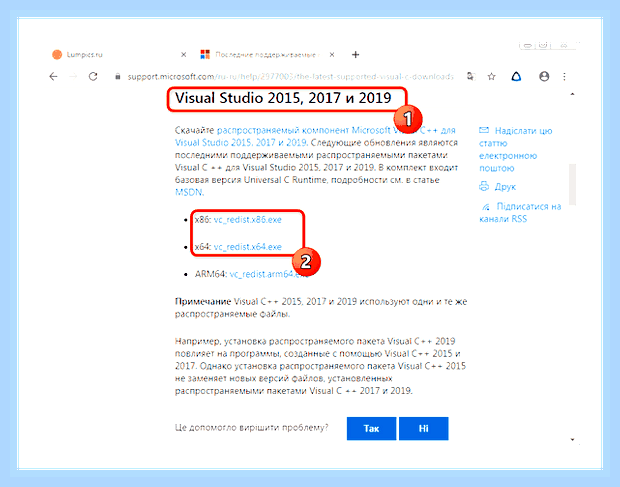This screenshot has width=620, height=487.
Task: Click 'Це допомогло вирішити проблему?' text
Action: [251, 428]
